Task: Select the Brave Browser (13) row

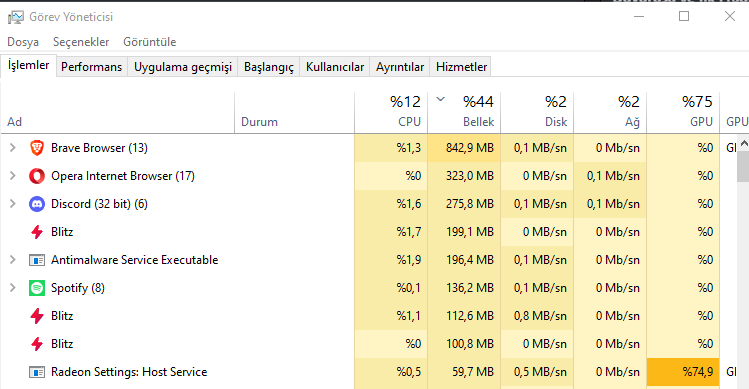Action: coord(369,148)
